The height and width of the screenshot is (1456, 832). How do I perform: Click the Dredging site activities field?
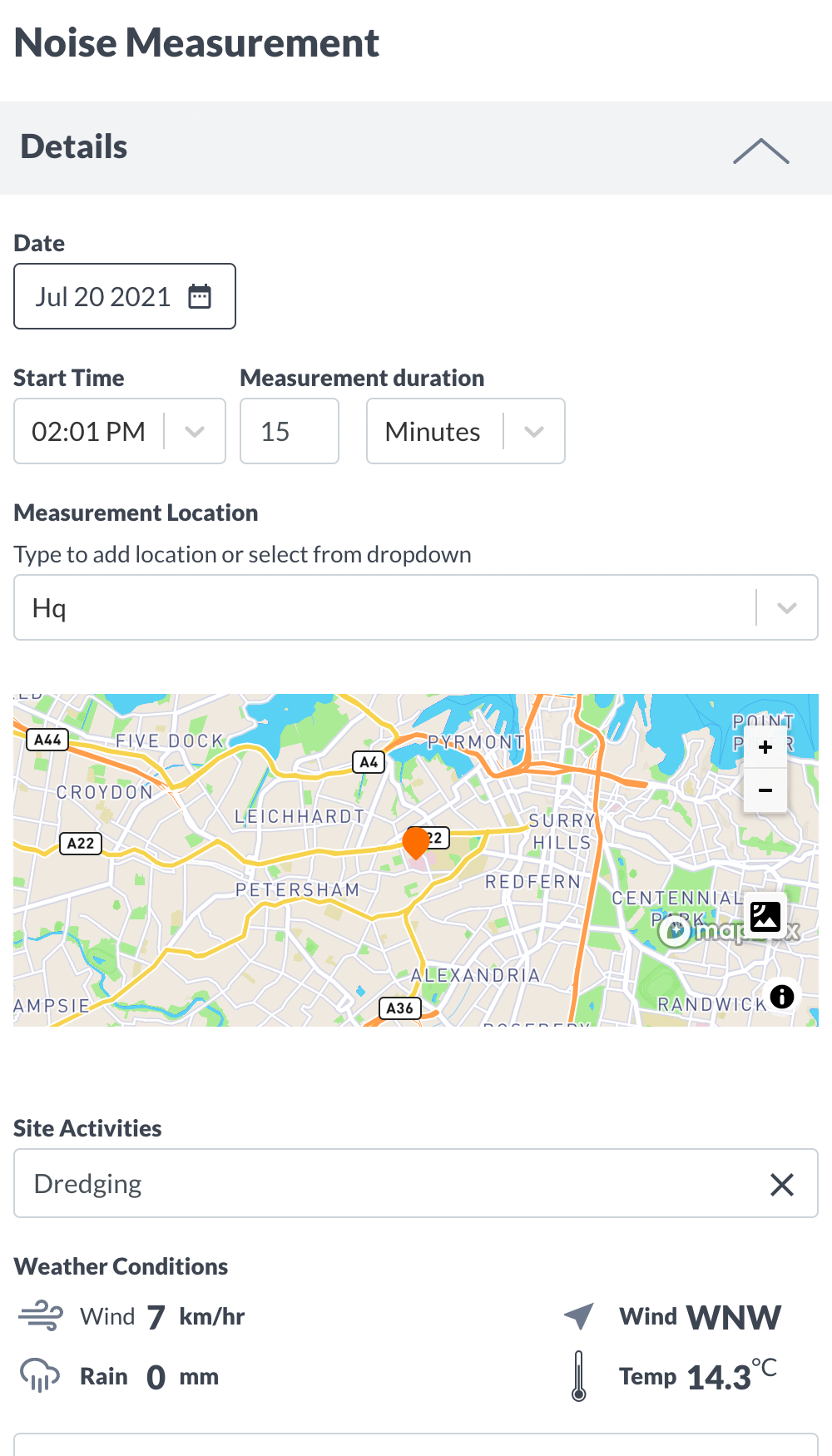(416, 1183)
